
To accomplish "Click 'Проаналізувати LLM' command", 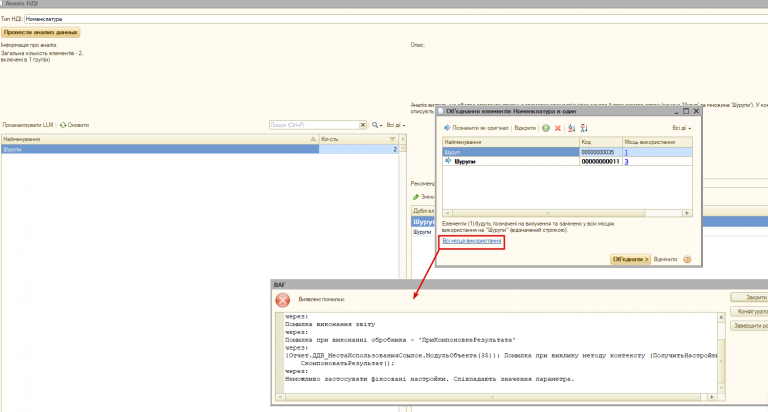I will point(27,125).
